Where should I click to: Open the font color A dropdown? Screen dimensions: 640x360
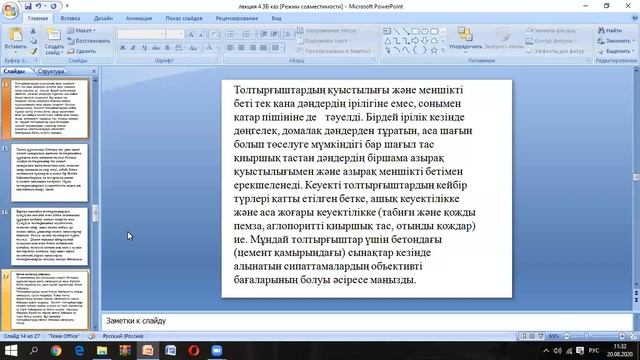(x=211, y=48)
